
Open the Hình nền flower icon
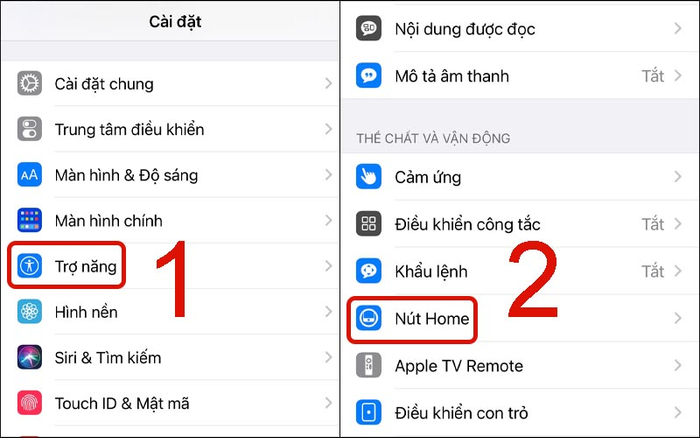[29, 311]
